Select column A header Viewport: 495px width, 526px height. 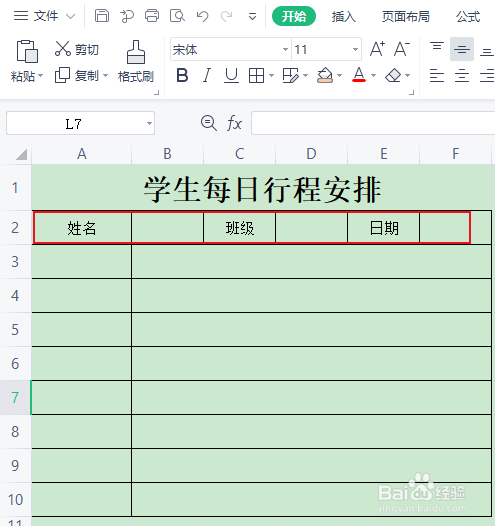(x=81, y=154)
